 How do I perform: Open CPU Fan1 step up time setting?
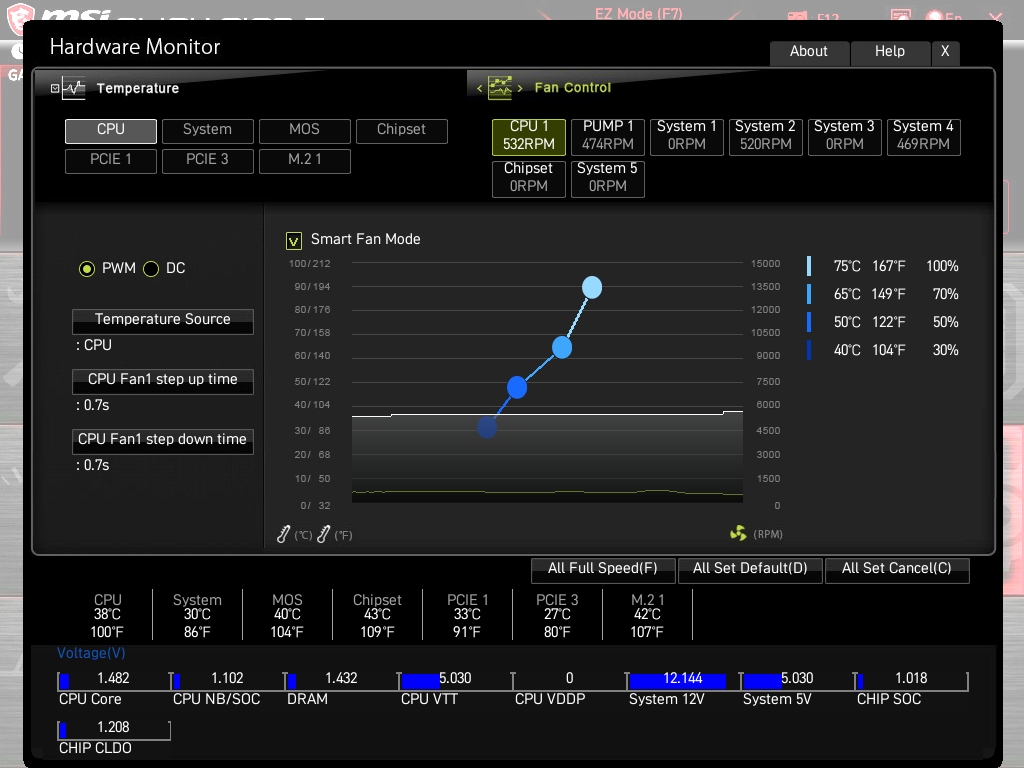point(163,381)
